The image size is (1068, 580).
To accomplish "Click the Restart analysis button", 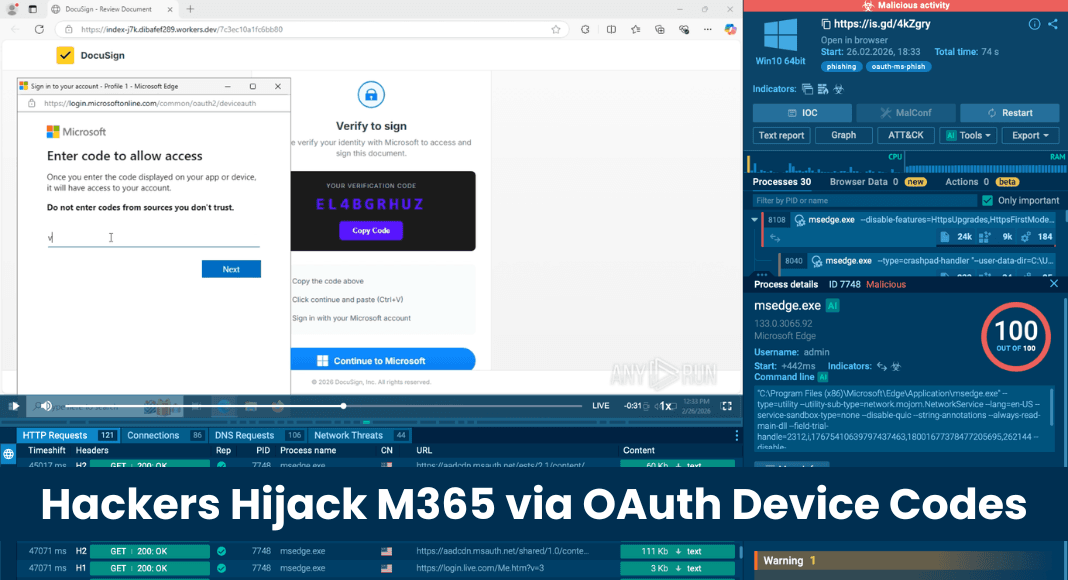I will tap(1009, 112).
